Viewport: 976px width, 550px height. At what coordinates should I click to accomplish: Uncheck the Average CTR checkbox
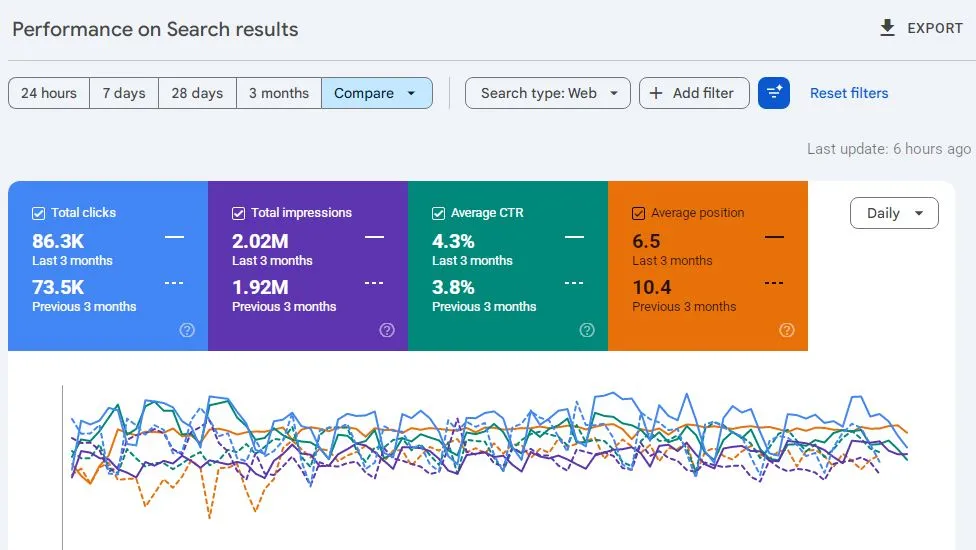[x=438, y=213]
